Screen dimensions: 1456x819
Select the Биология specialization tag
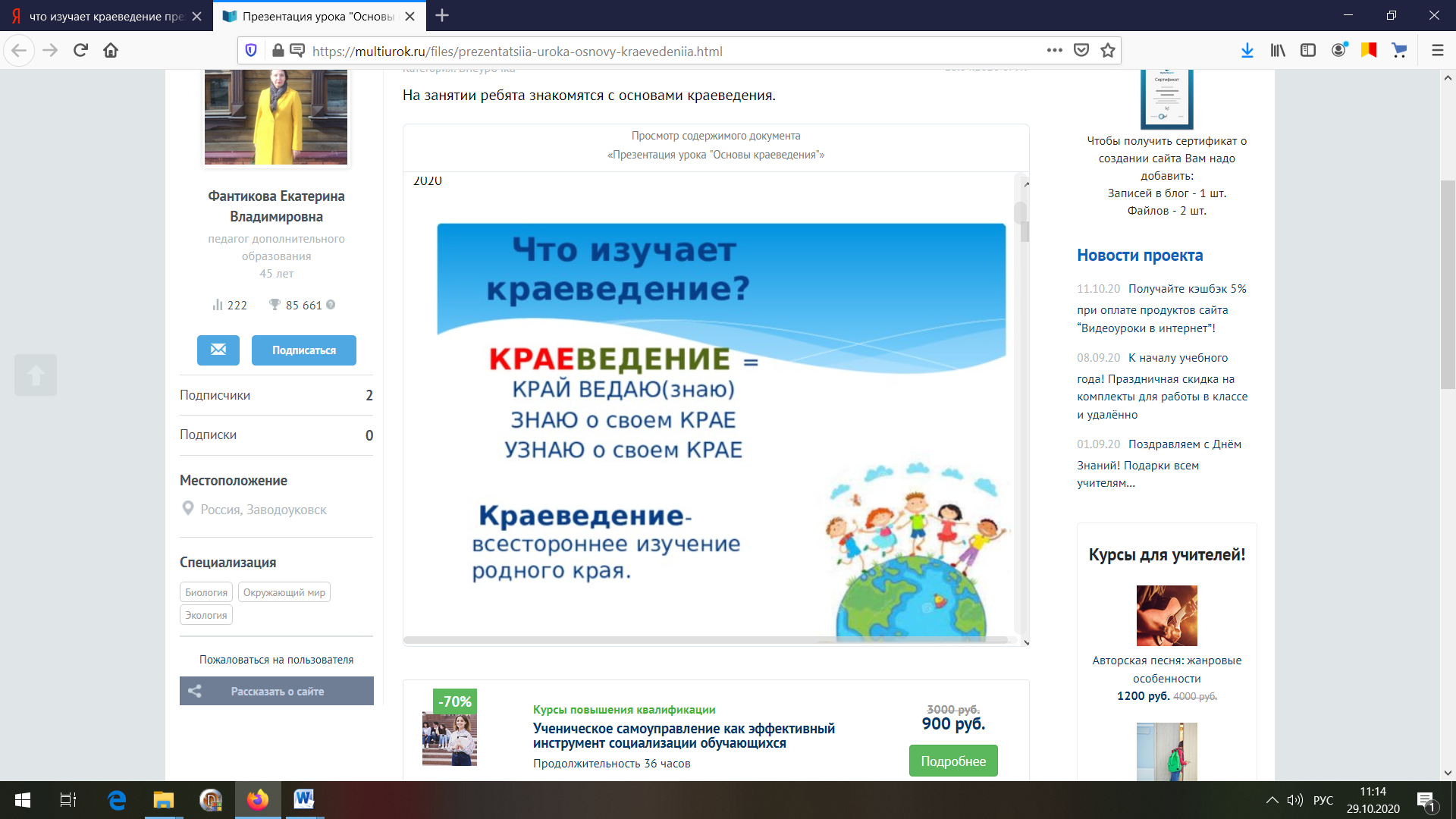click(206, 592)
